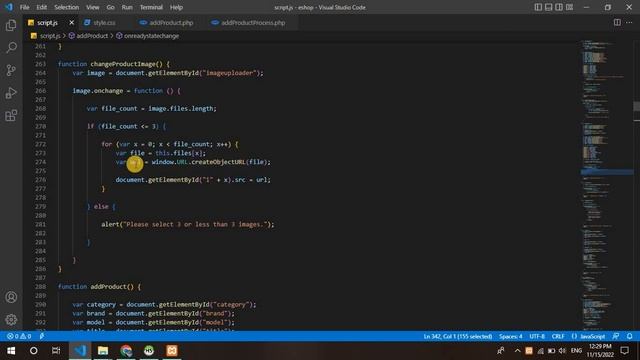The width and height of the screenshot is (640, 360).
Task: Click line number 272 in gutter
Action: [x=40, y=144]
